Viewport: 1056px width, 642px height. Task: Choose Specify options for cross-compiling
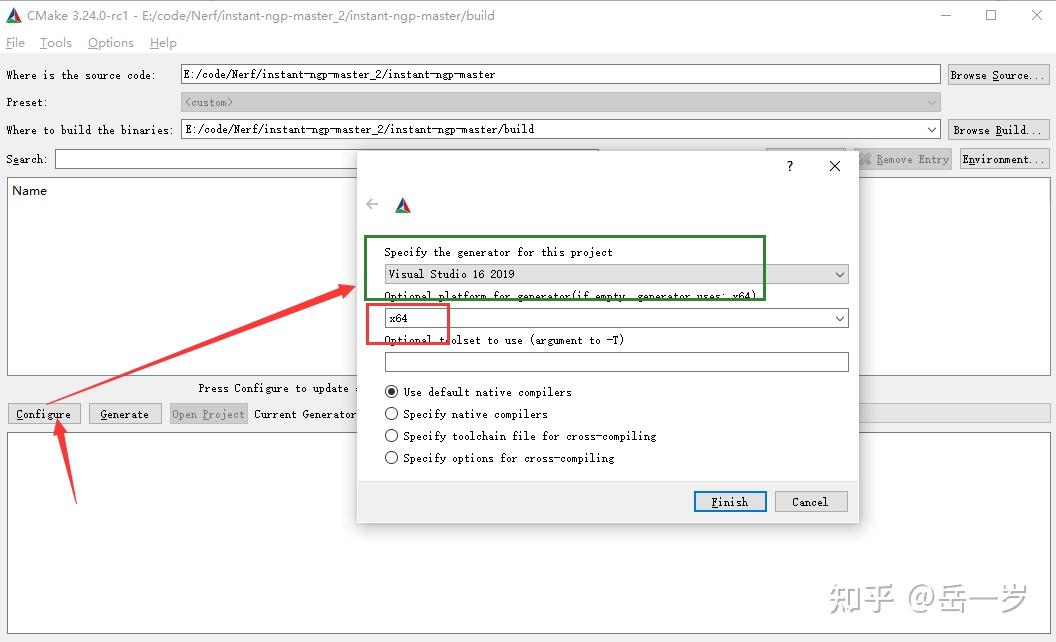pos(391,457)
